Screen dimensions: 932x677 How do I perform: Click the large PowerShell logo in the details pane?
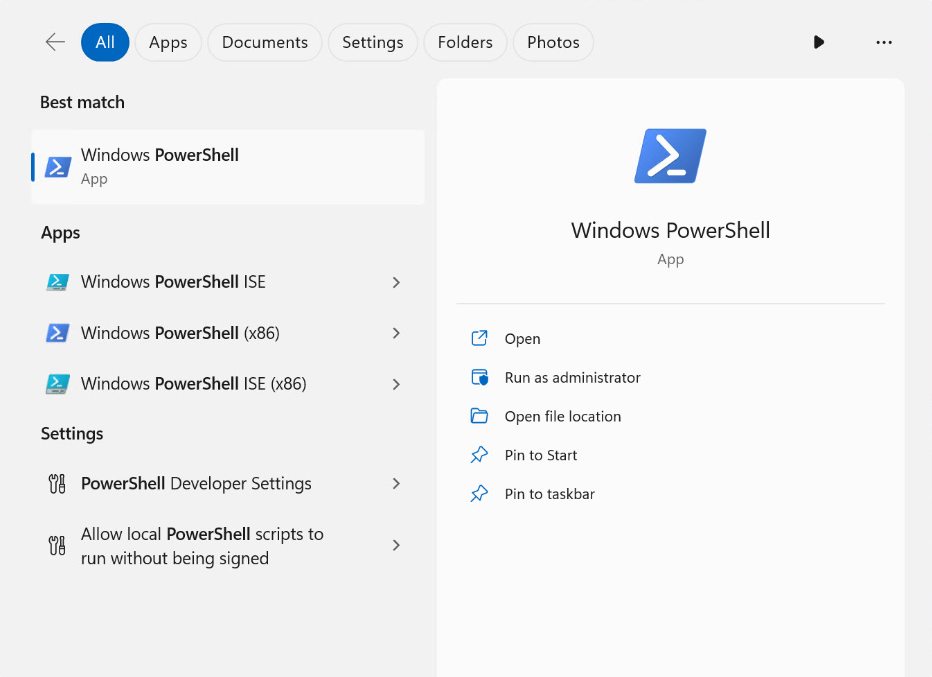(x=670, y=156)
